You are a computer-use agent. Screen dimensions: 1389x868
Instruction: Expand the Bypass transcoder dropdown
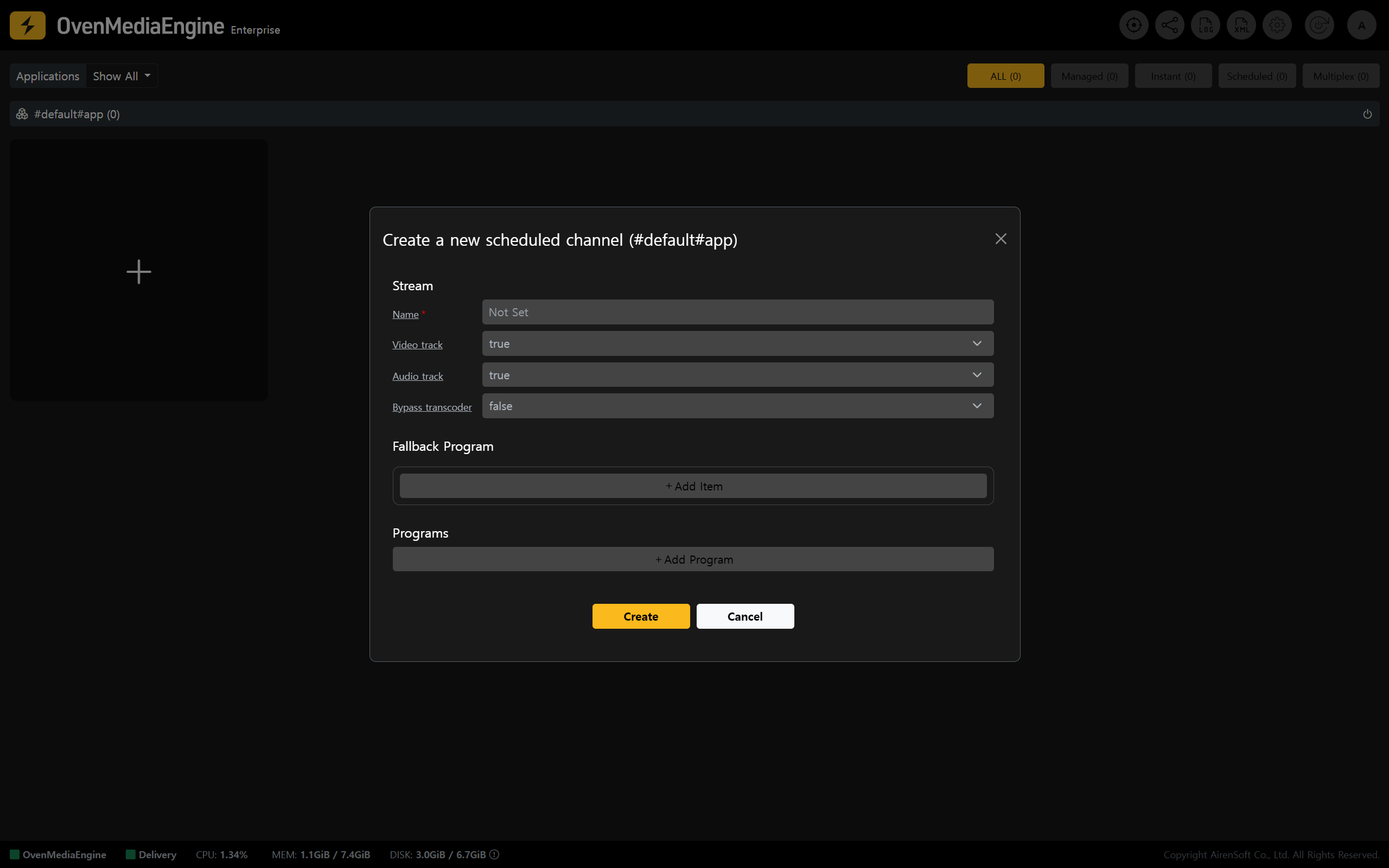click(x=737, y=406)
